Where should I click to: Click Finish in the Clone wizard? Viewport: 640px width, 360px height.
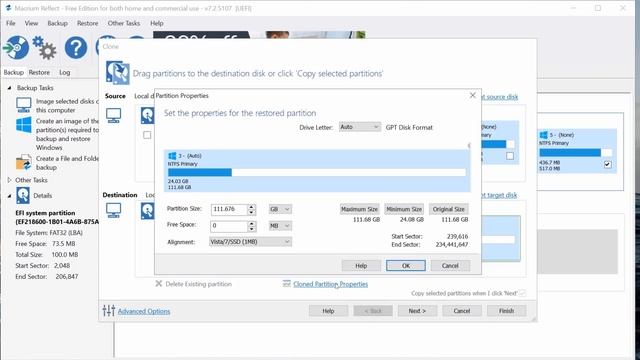[x=506, y=311]
